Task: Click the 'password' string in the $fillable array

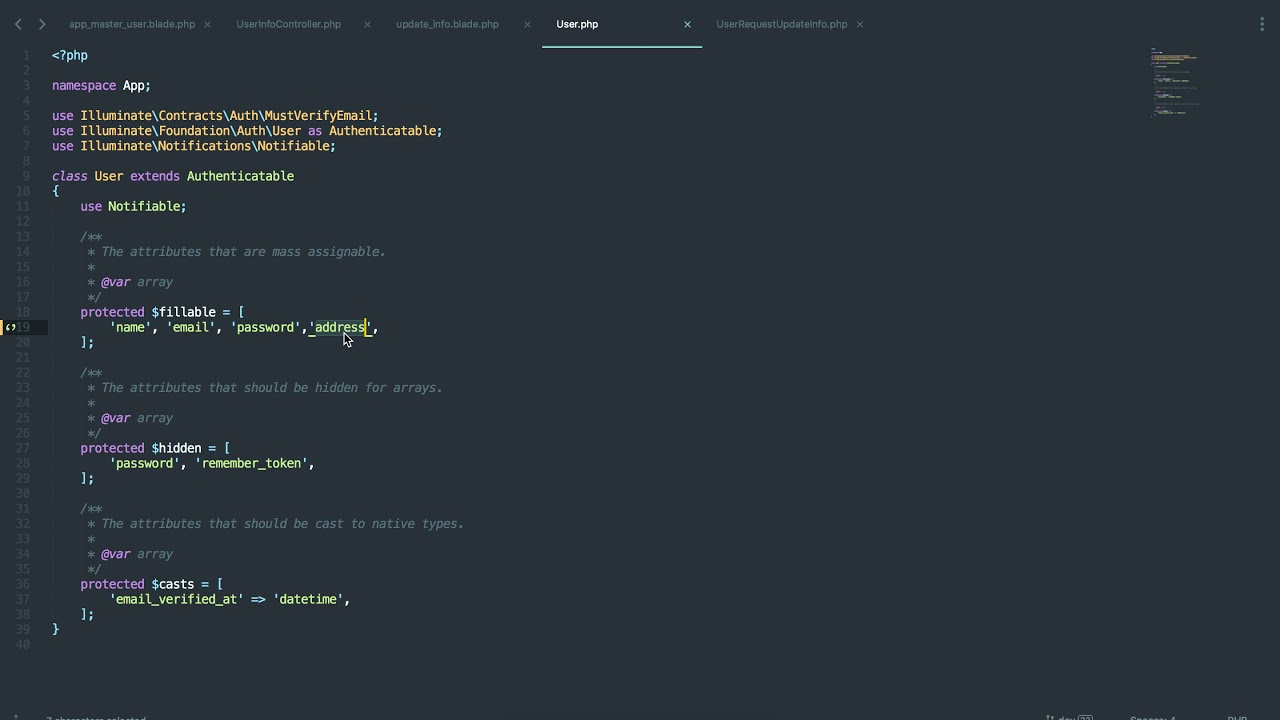Action: [x=265, y=327]
